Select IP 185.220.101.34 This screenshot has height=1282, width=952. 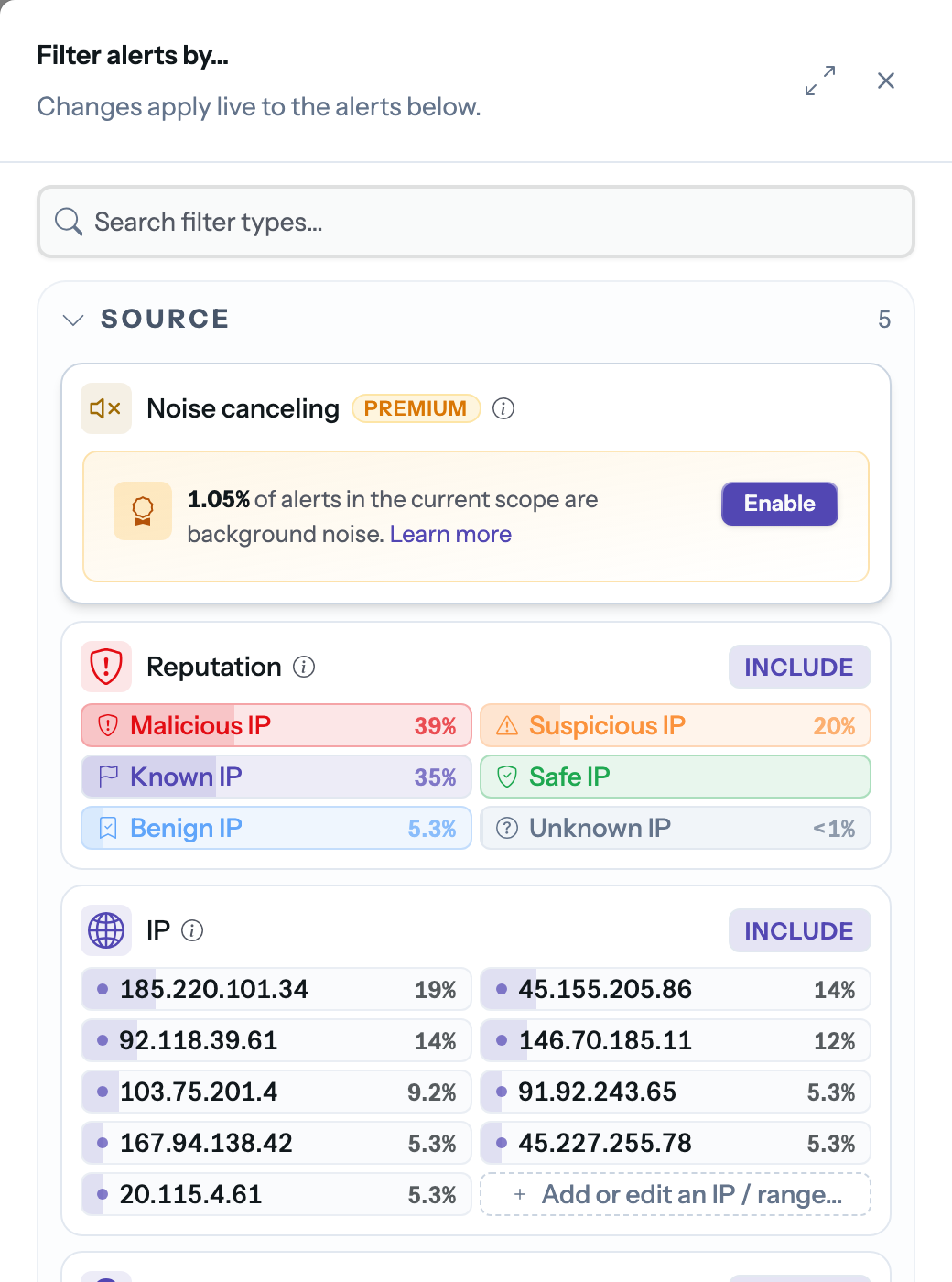pos(276,989)
